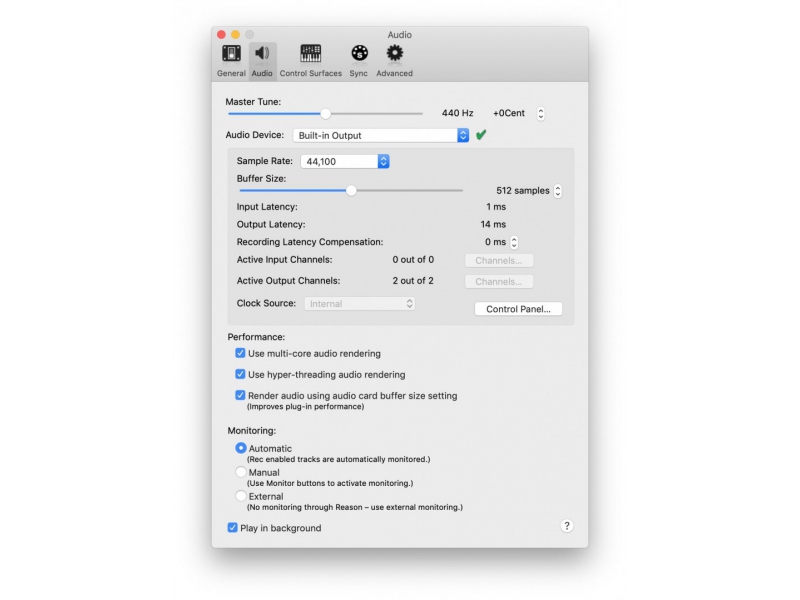Click the 440 Hz tune value

pos(457,113)
